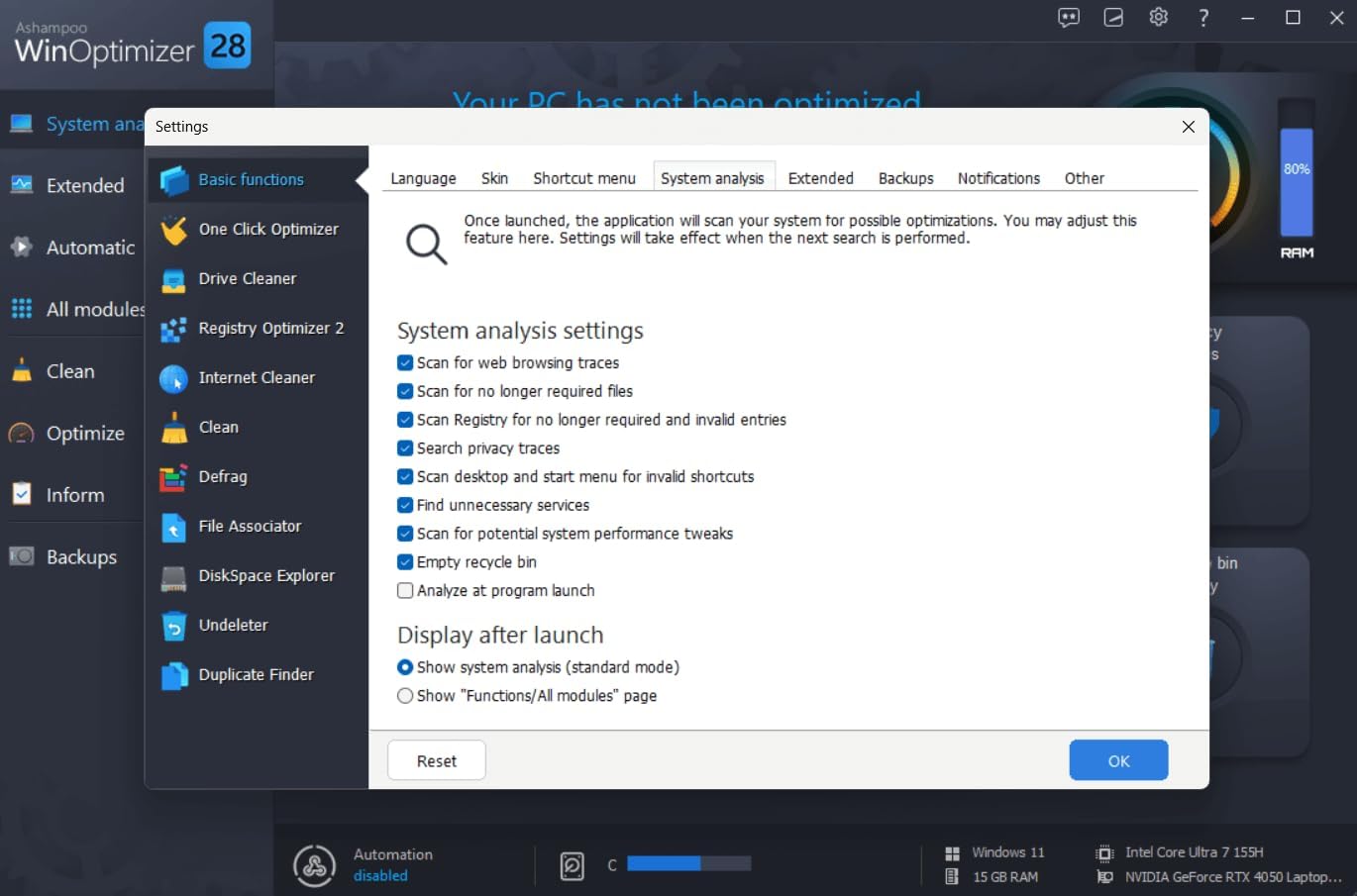Enable the Analyze at program launch checkbox
Viewport: 1357px width, 896px height.
click(405, 590)
